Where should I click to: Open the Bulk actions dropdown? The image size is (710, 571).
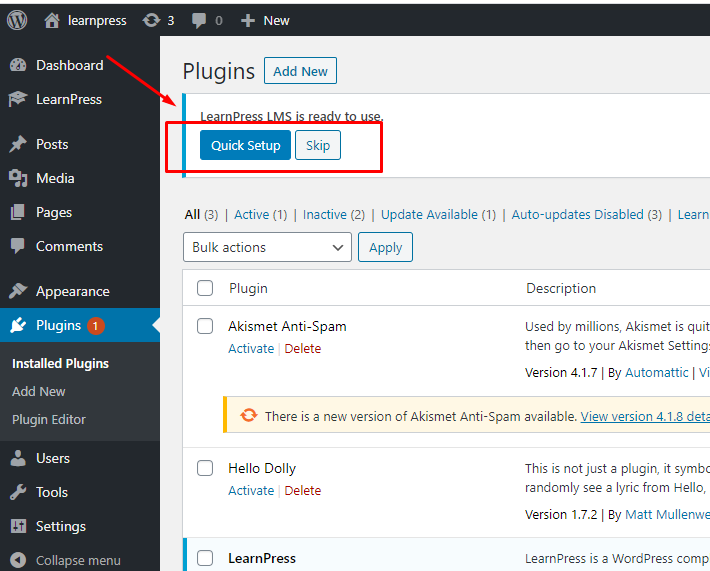267,247
